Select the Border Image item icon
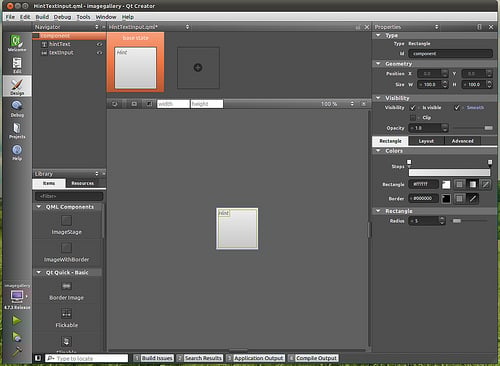500x366 pixels. pyautogui.click(x=66, y=286)
